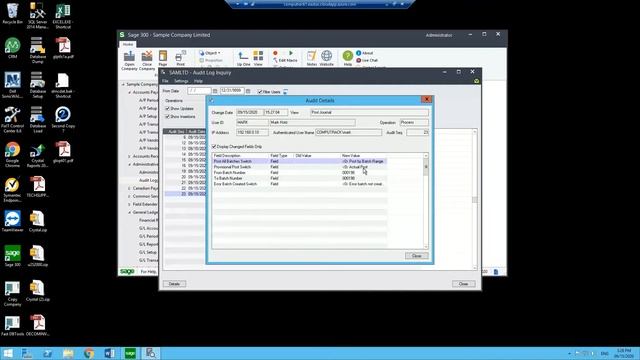Open Word from the taskbar
Image resolution: width=640 pixels, height=360 pixels.
point(109,353)
